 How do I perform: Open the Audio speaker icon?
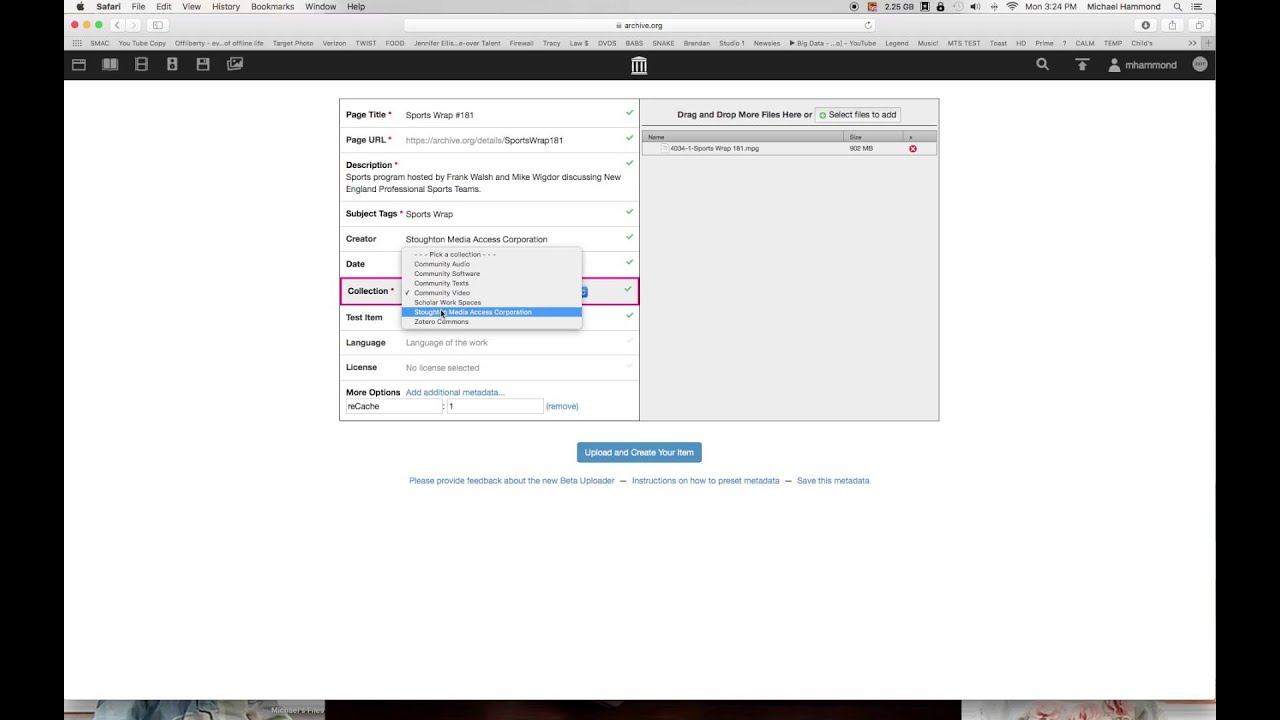click(x=172, y=64)
